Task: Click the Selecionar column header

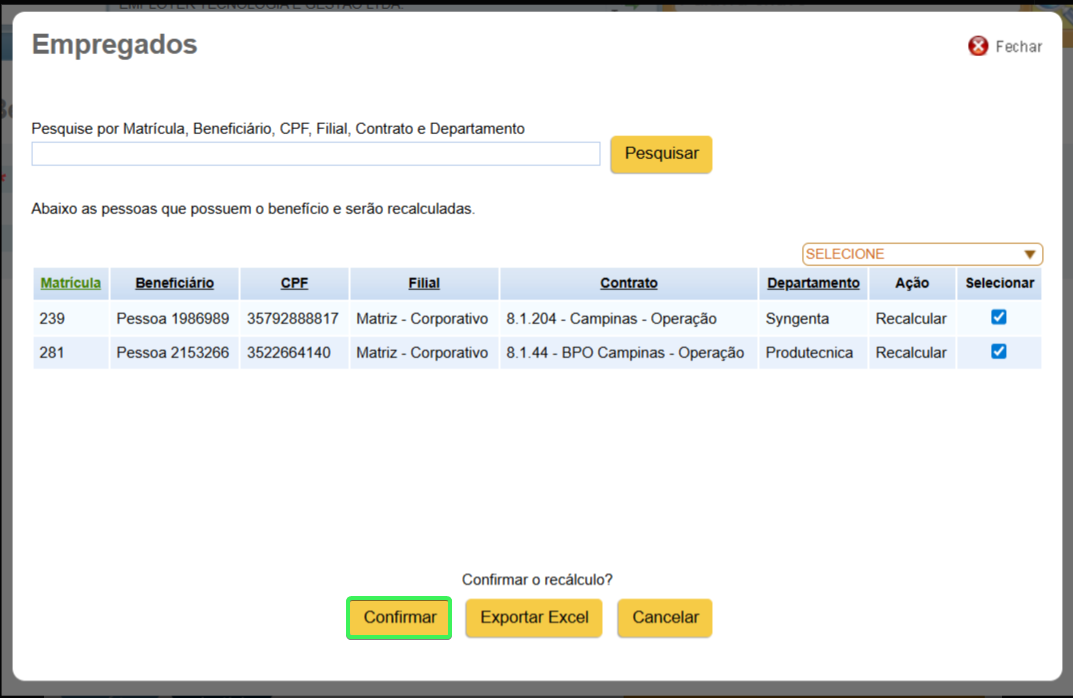Action: (1000, 283)
